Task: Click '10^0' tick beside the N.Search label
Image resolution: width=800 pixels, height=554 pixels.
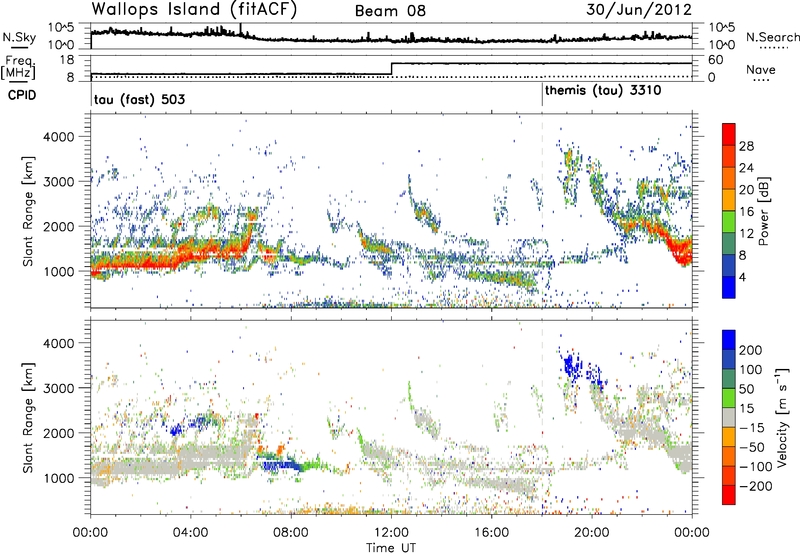Action: tap(722, 45)
